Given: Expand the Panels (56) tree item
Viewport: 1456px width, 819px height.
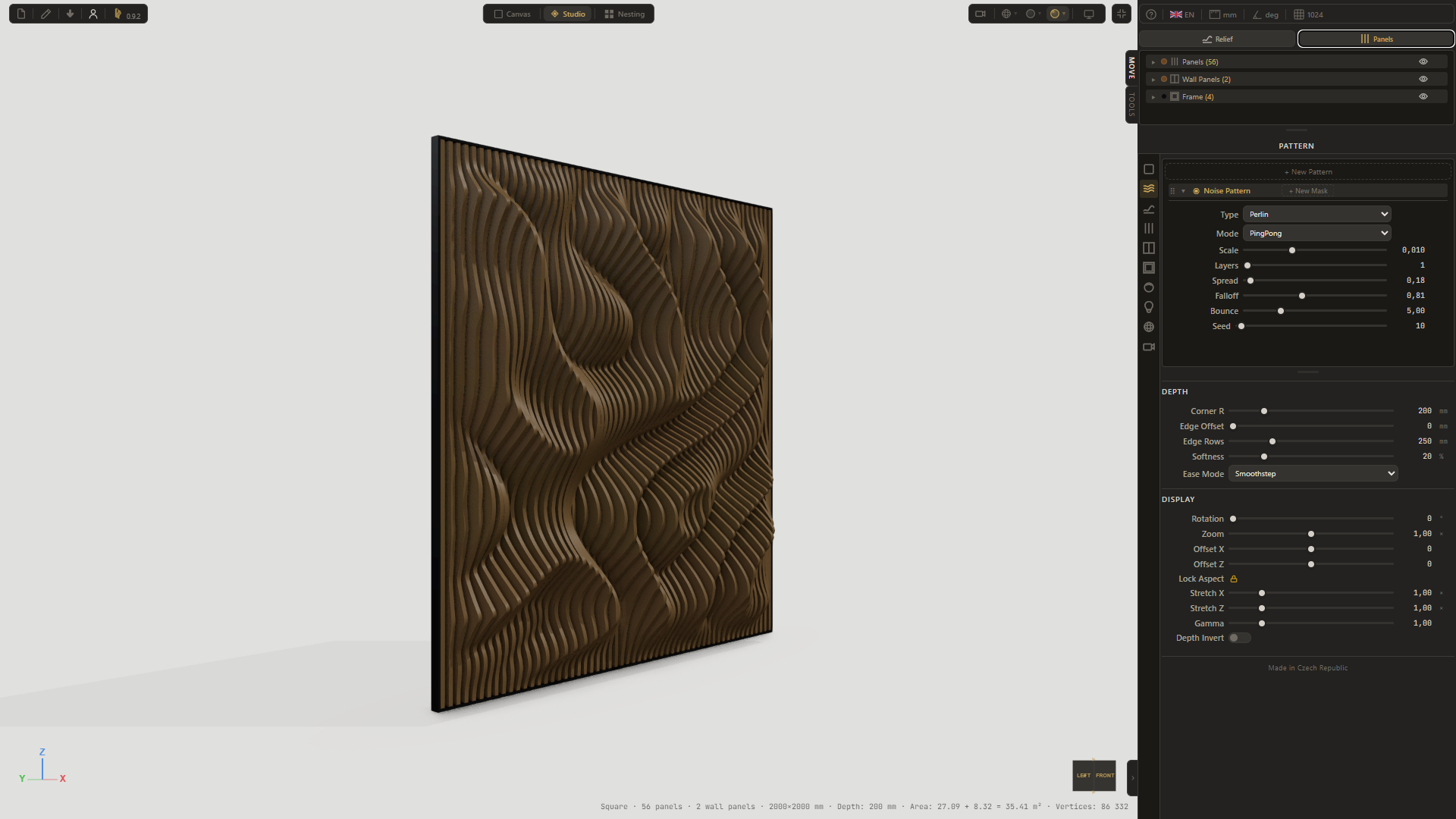Looking at the screenshot, I should [1154, 61].
